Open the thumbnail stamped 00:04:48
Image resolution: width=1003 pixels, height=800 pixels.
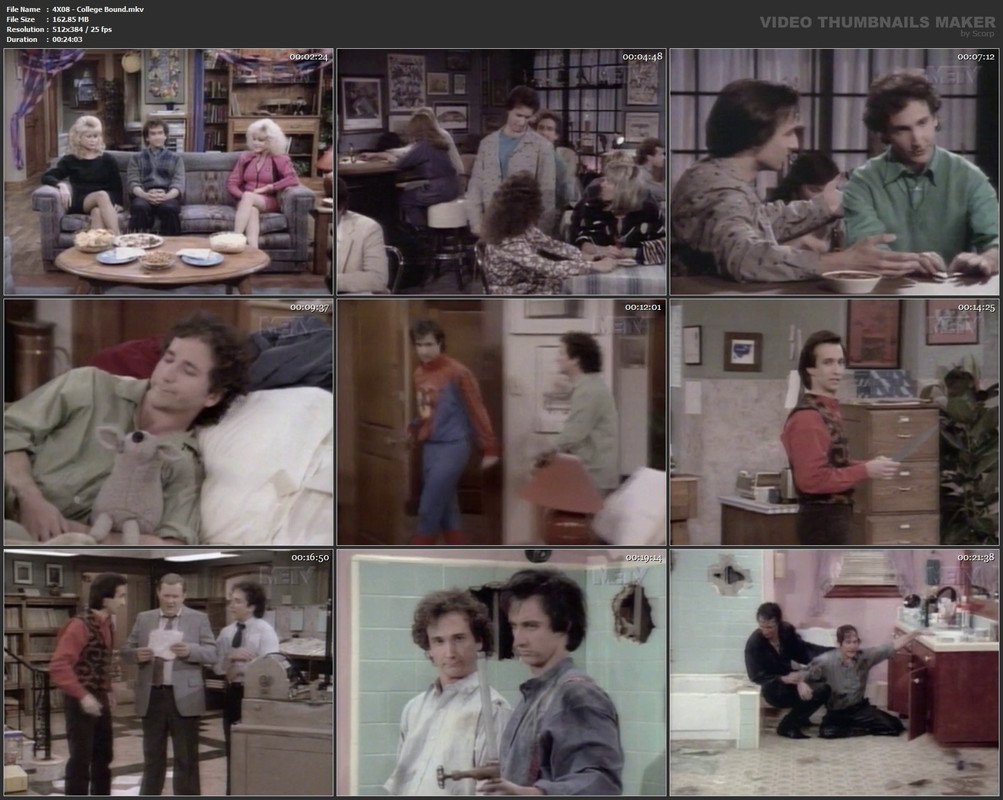tap(502, 171)
